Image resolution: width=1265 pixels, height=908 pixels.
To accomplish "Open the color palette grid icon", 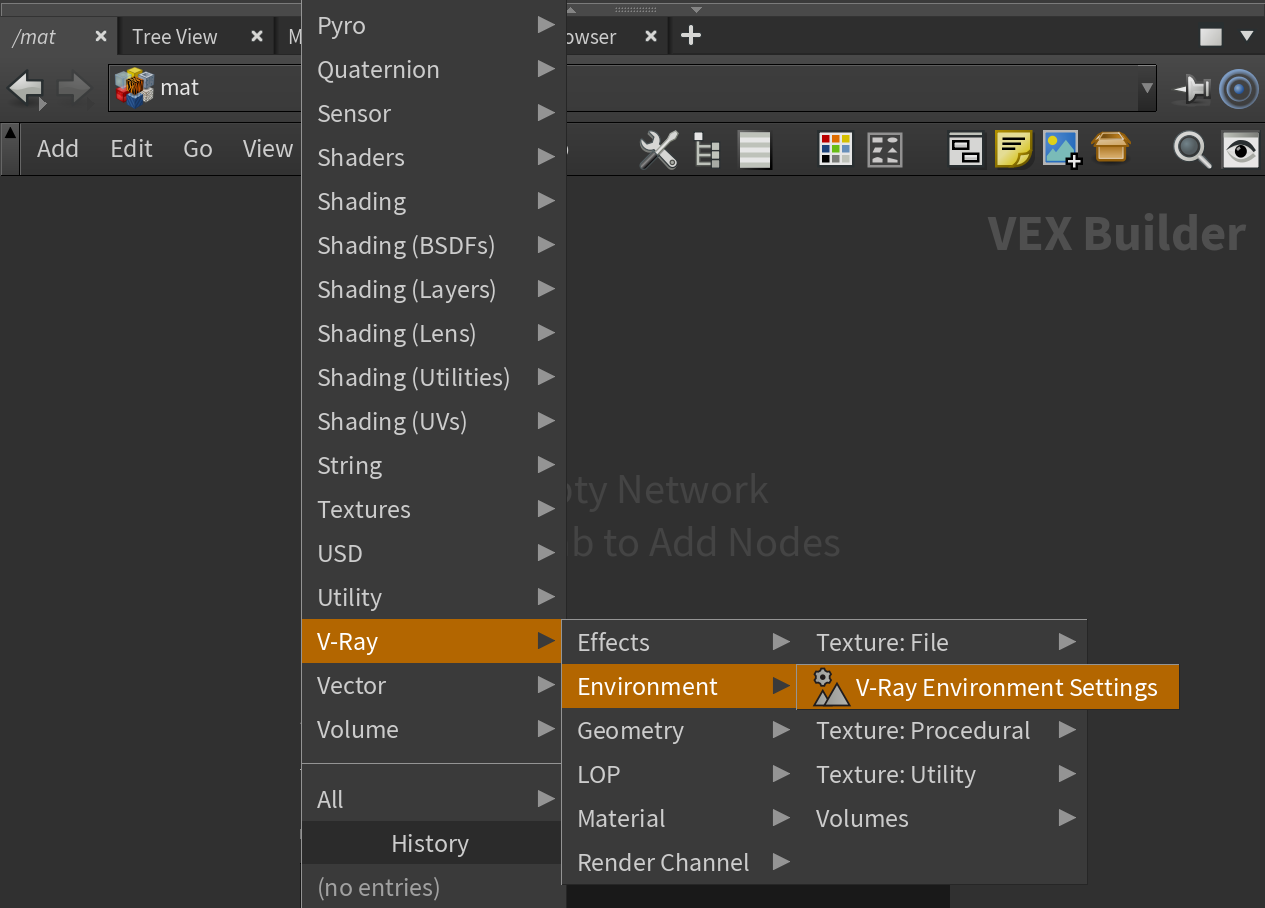I will coord(835,150).
